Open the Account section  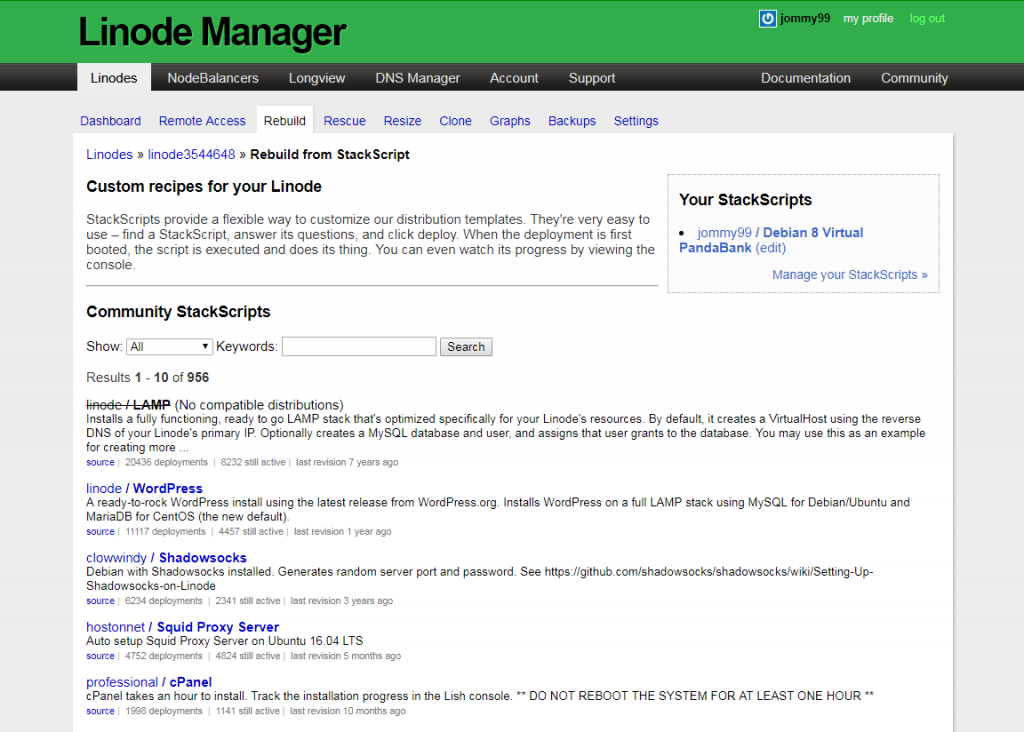point(514,78)
